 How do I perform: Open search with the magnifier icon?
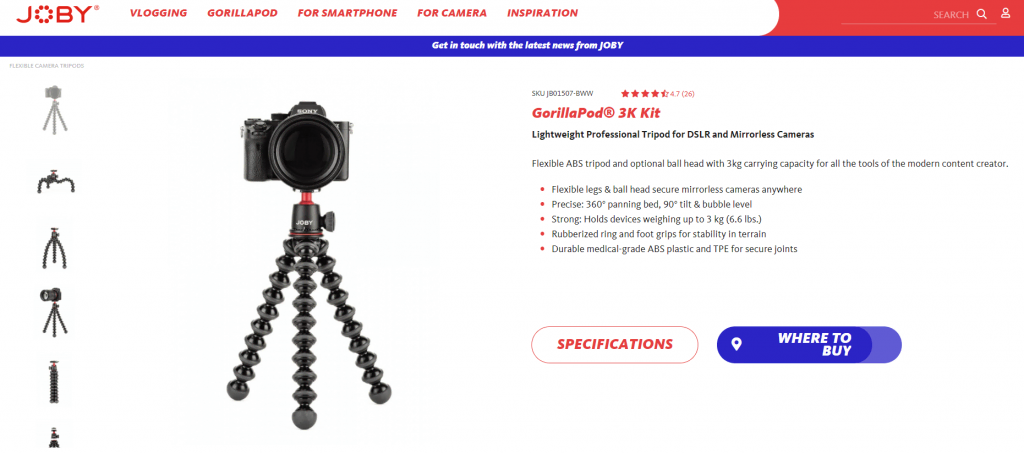coord(982,14)
